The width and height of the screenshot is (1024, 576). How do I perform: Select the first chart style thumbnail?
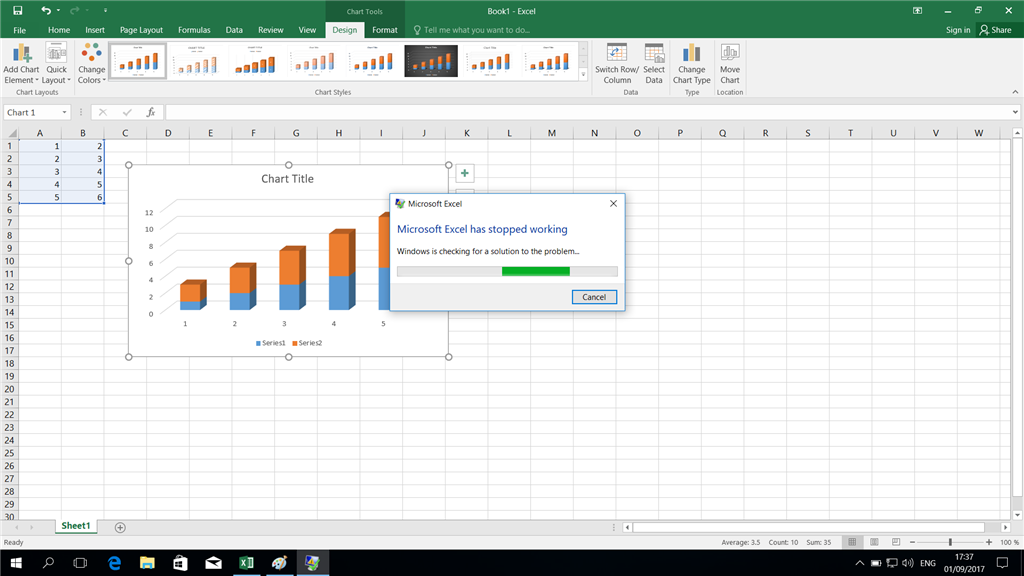[x=138, y=61]
